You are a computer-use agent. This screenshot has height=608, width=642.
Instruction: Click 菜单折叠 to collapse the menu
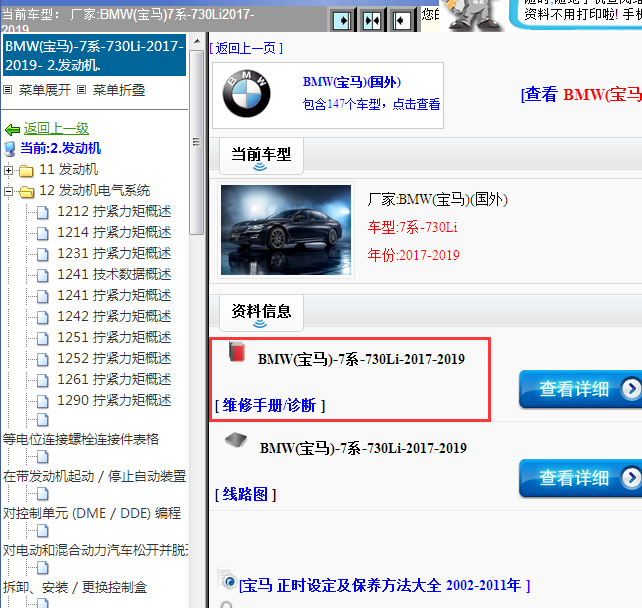point(119,90)
